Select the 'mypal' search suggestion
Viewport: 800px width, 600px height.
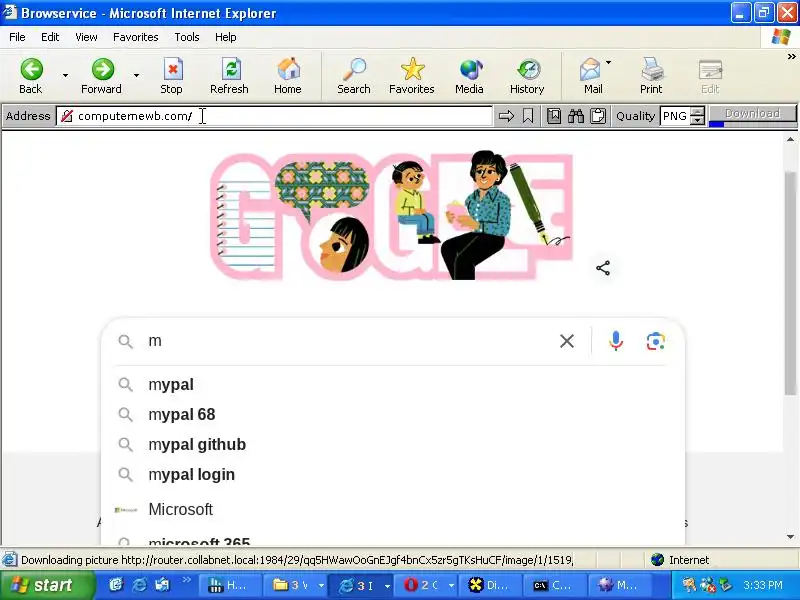point(390,385)
